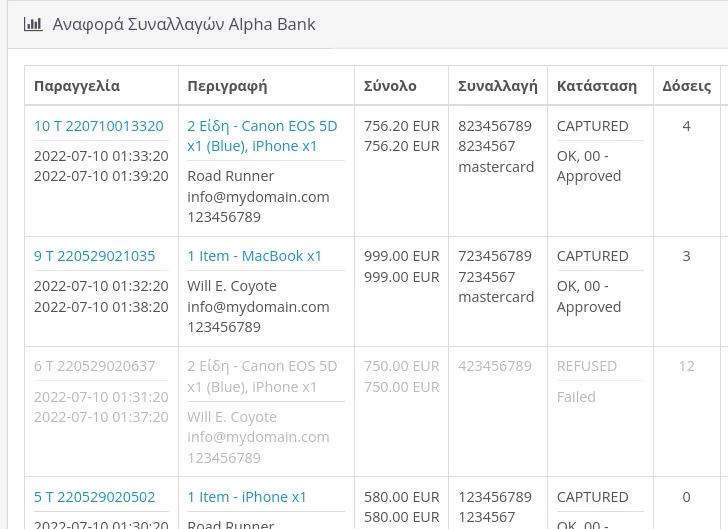Click info@mydomain.com in order 10 row
Image resolution: width=728 pixels, height=529 pixels.
259,197
